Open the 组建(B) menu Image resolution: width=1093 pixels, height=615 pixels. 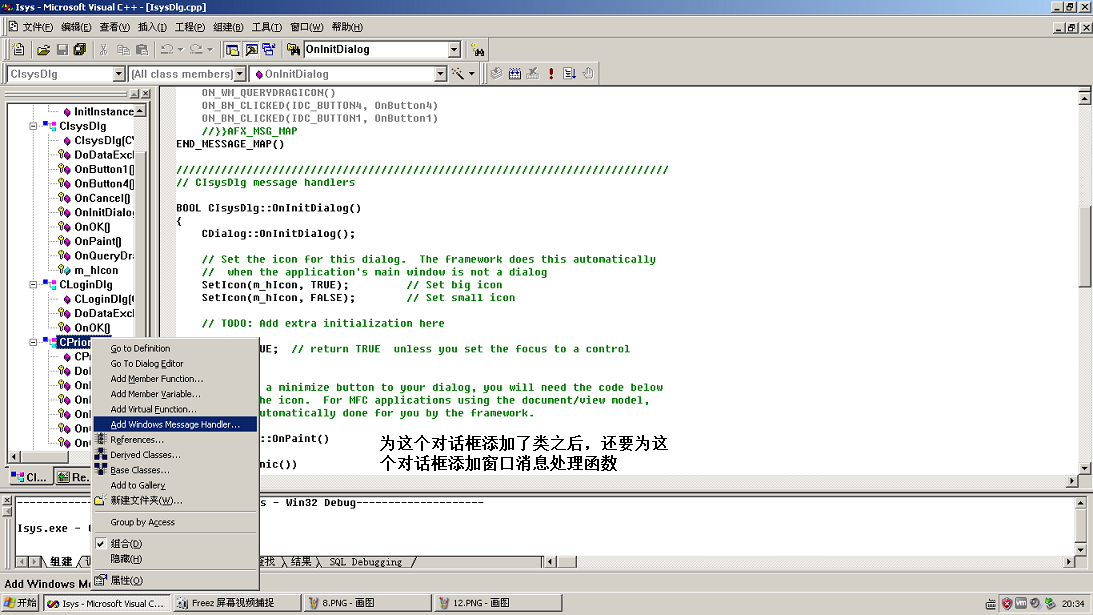click(228, 27)
